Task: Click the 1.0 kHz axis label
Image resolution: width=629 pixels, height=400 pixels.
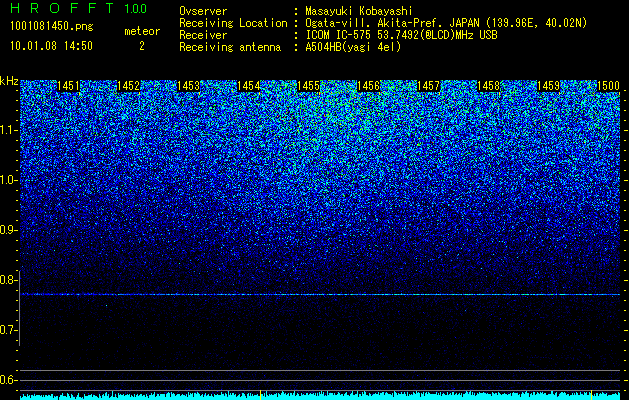Action: coord(8,181)
